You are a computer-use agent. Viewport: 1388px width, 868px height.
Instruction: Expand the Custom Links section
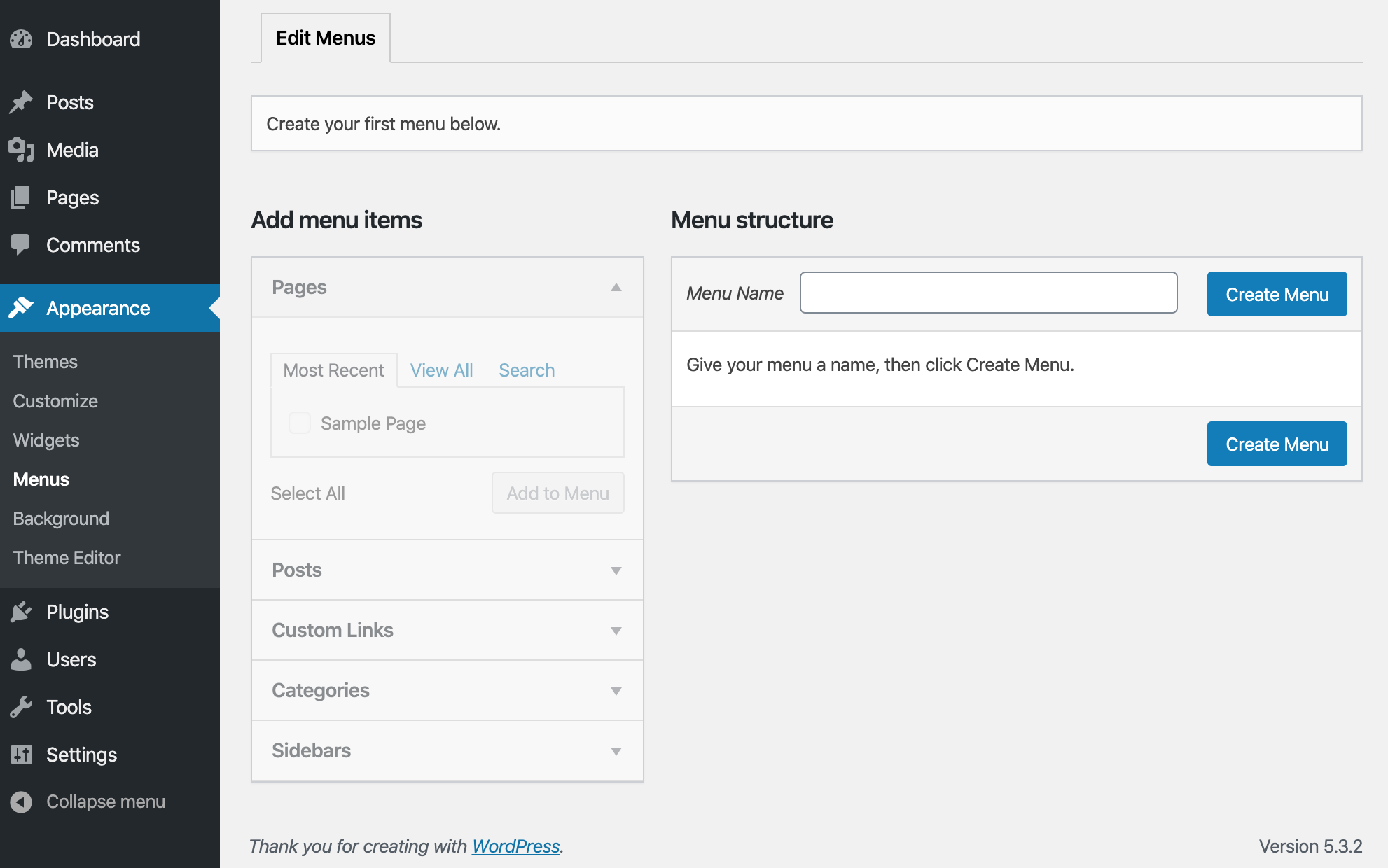[x=616, y=631]
